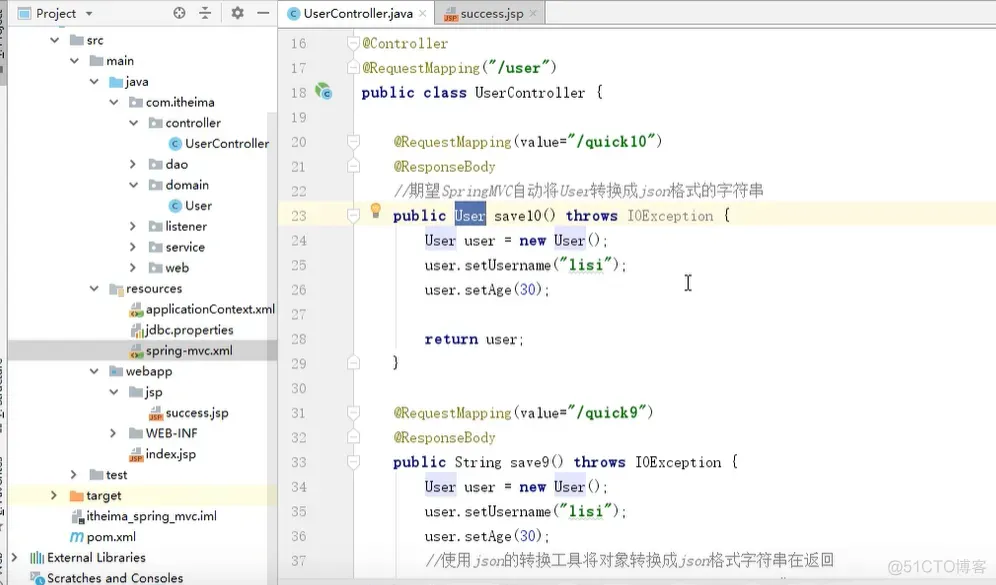Viewport: 996px width, 585px height.
Task: Collapse the com.itheima package
Action: click(114, 102)
